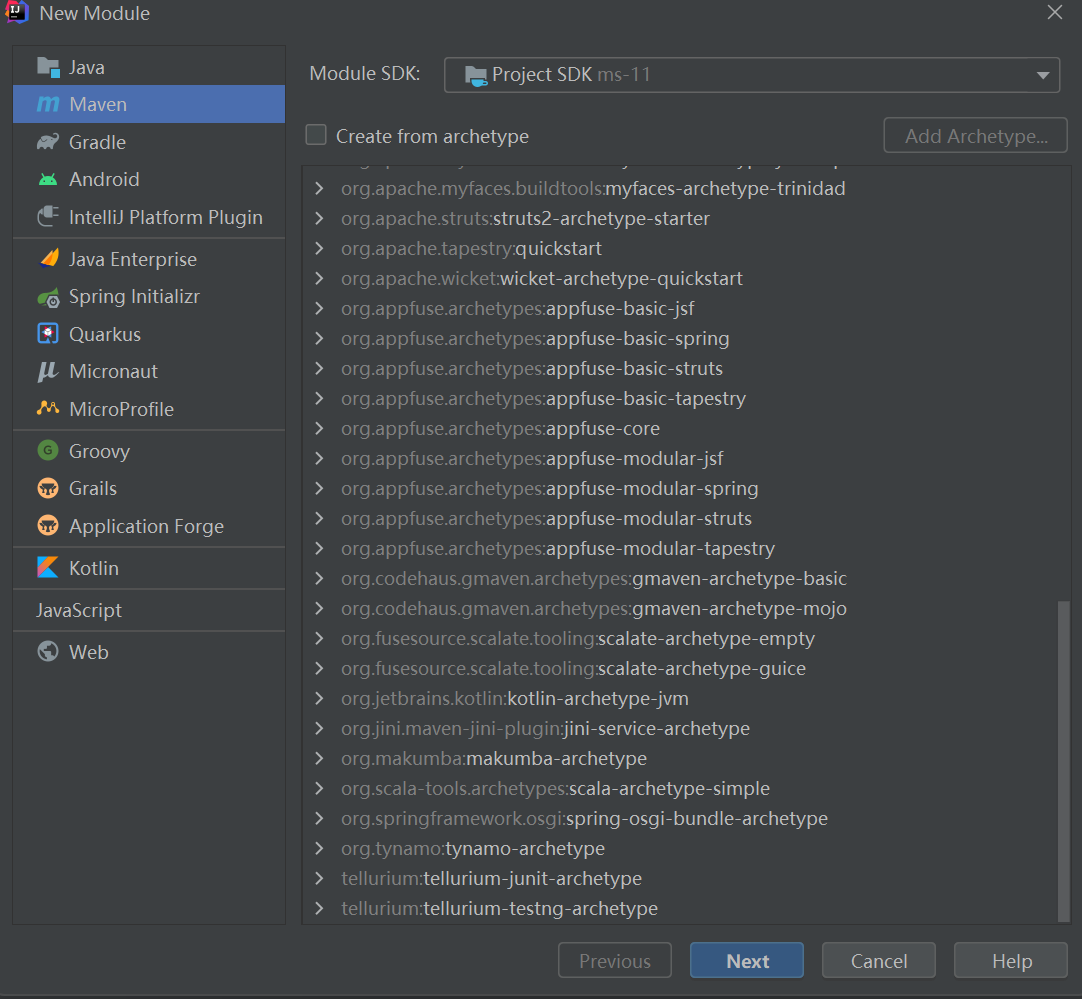Click the Module SDK label text
This screenshot has height=999, width=1082.
coord(365,73)
